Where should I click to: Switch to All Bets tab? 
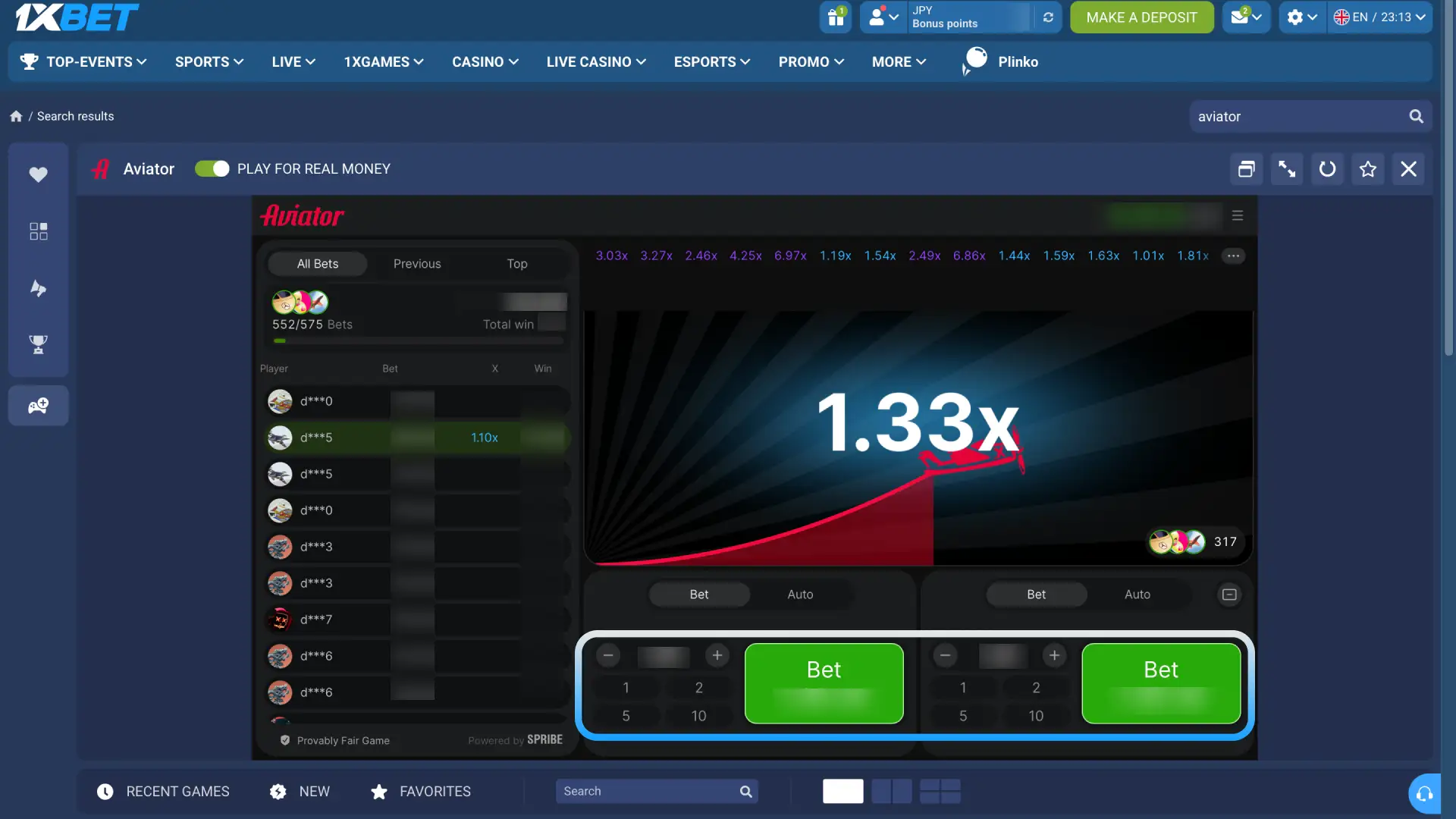click(318, 264)
